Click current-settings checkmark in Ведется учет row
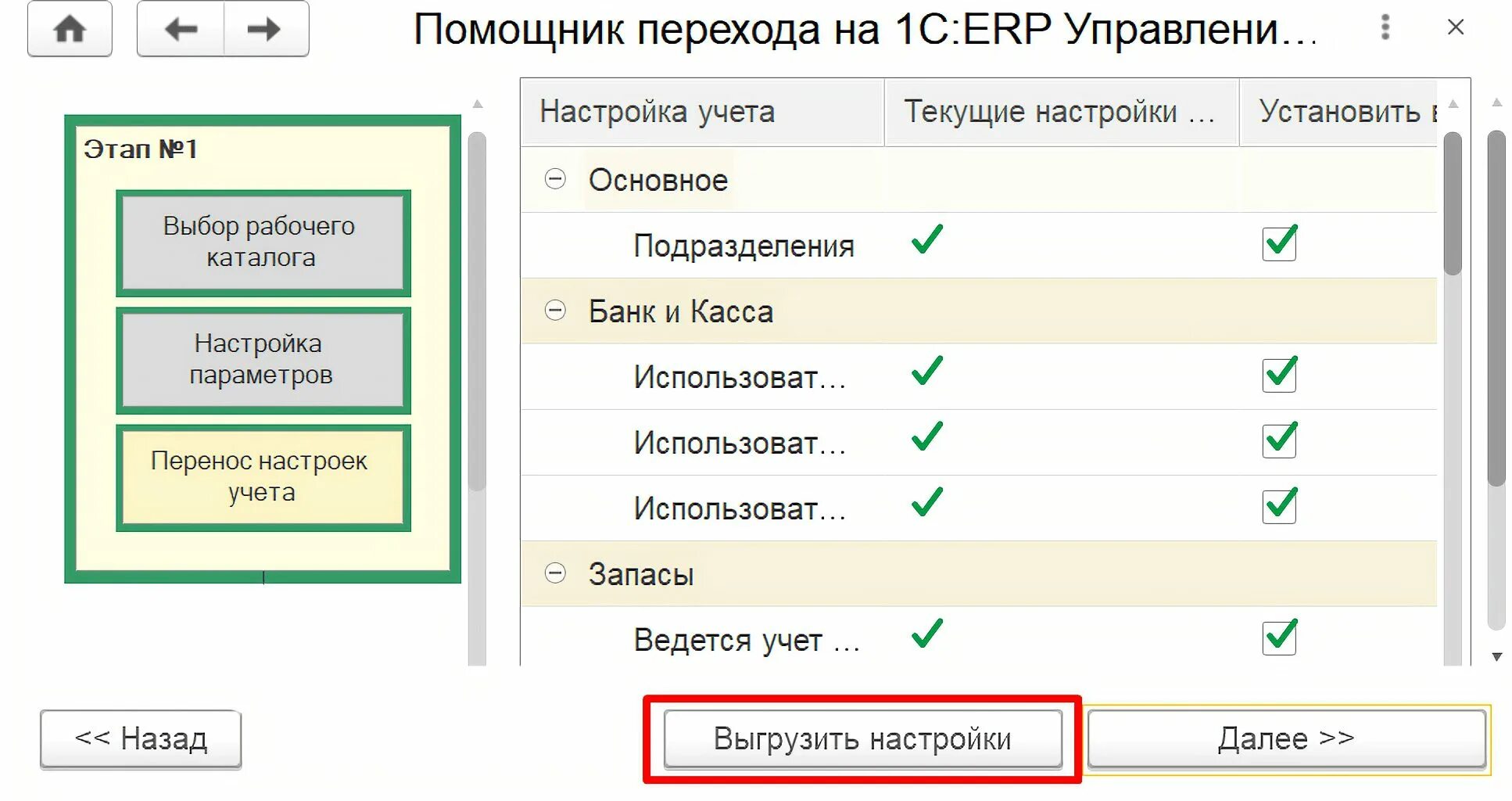Viewport: 1512px width, 801px height. (927, 634)
